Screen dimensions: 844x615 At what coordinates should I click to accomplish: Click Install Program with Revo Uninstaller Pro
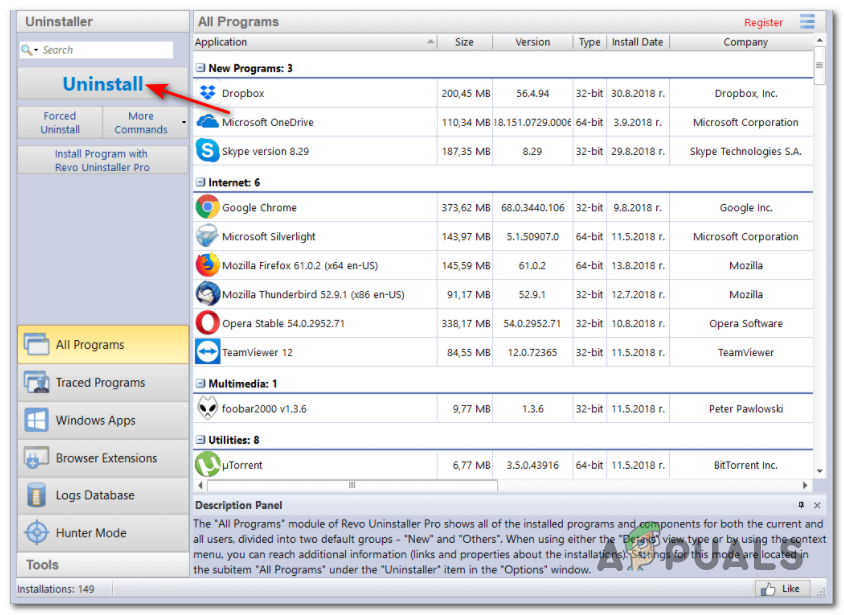[103, 160]
